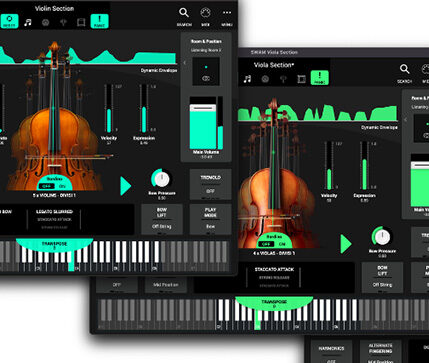Open MIDI settings in the Violin Section window
429x363 pixels.
[205, 17]
